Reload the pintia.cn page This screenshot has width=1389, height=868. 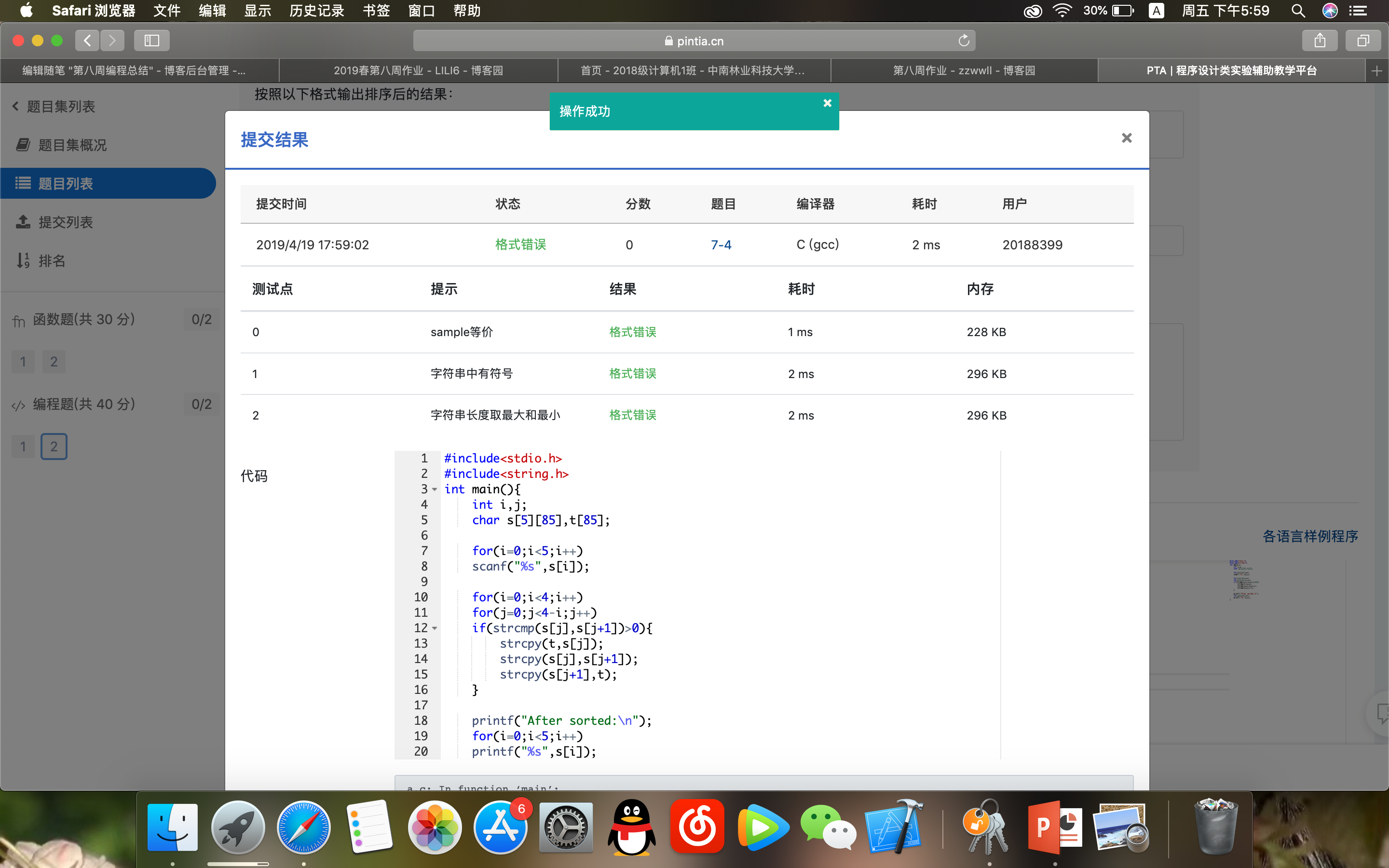point(964,40)
